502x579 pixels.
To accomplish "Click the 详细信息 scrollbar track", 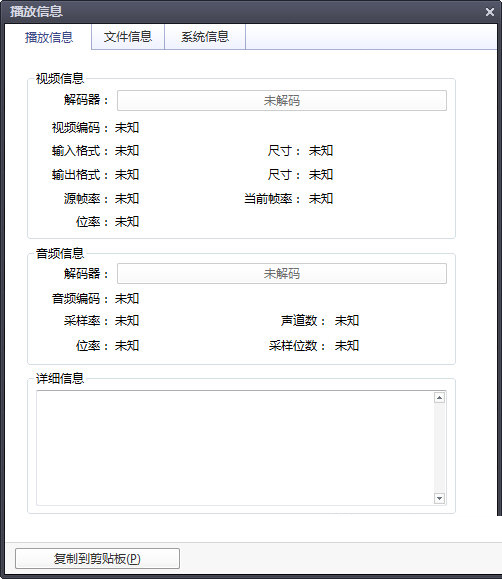I will pos(439,448).
